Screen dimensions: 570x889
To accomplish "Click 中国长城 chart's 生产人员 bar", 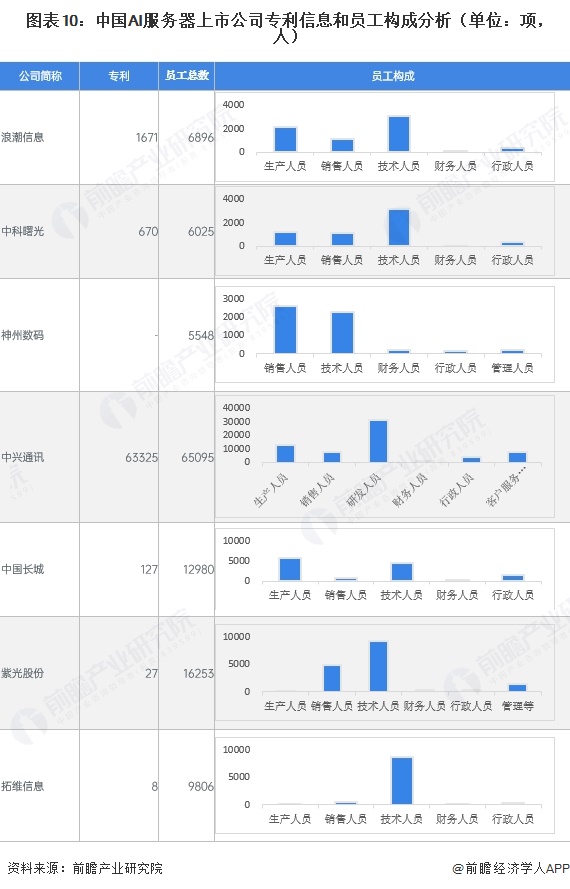I will [290, 570].
